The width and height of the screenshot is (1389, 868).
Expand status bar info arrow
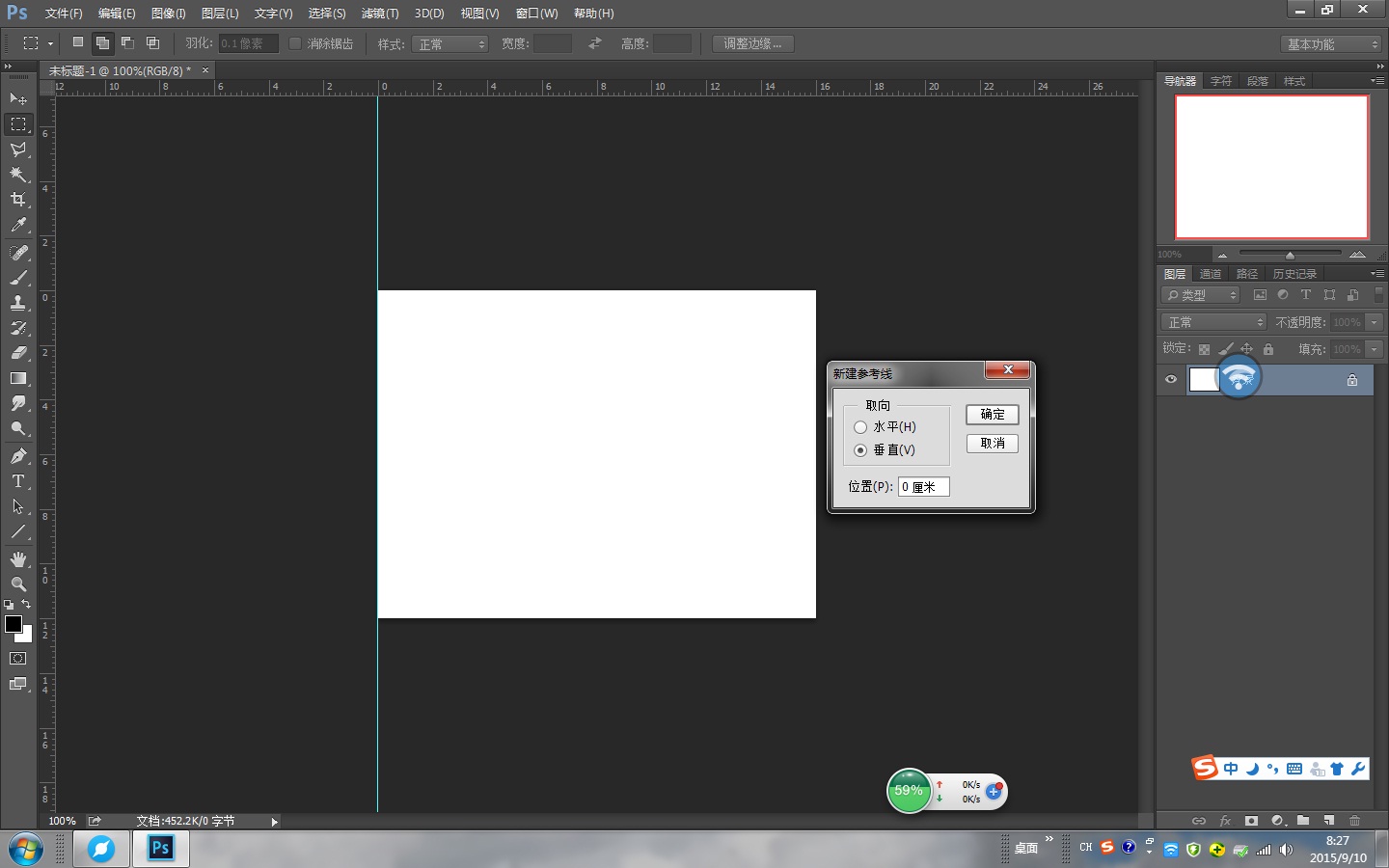pos(274,822)
